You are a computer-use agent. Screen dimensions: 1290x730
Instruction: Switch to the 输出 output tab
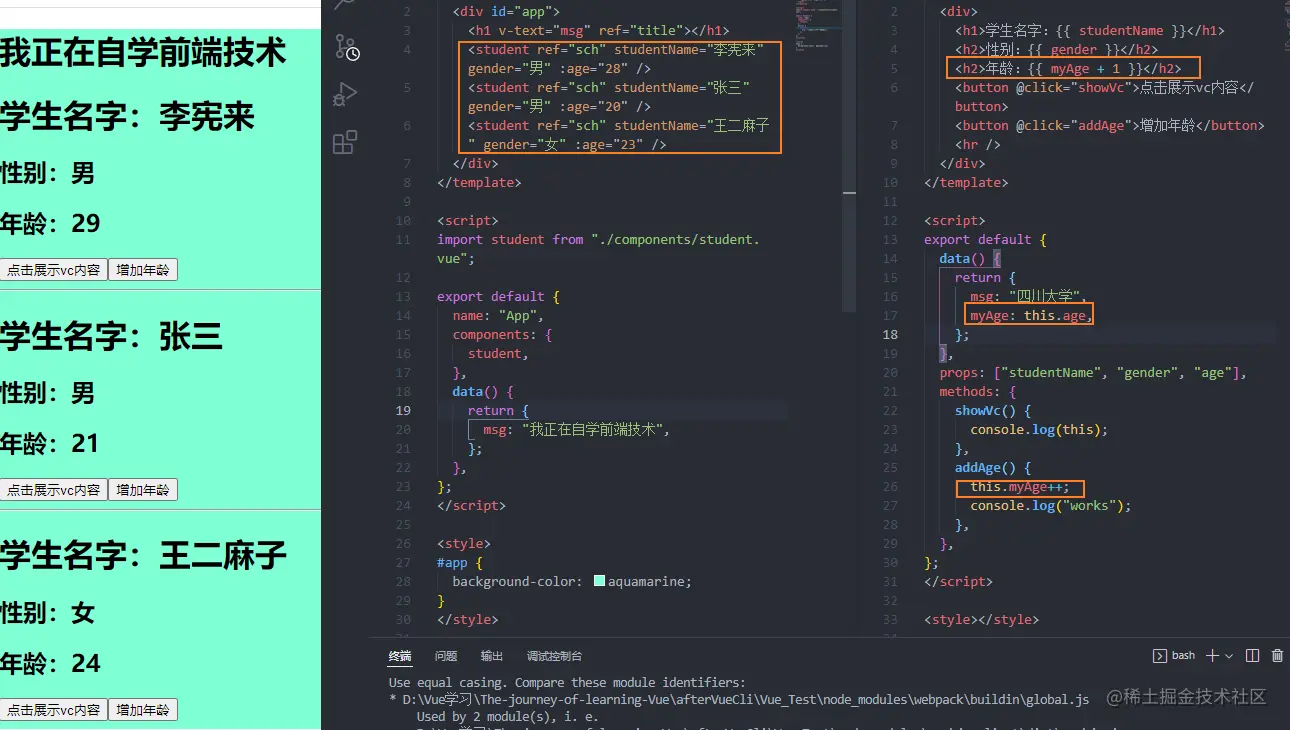tap(492, 656)
